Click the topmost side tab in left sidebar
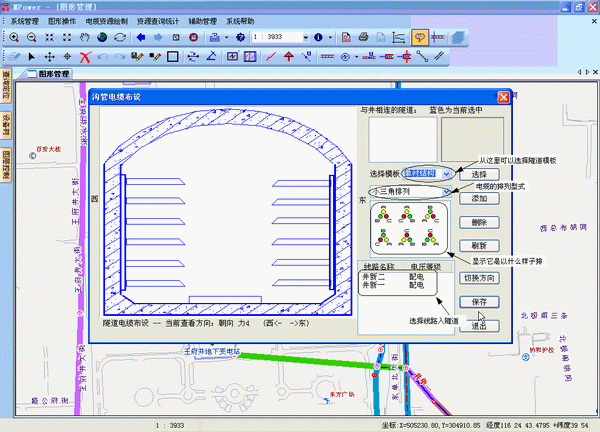 point(7,86)
